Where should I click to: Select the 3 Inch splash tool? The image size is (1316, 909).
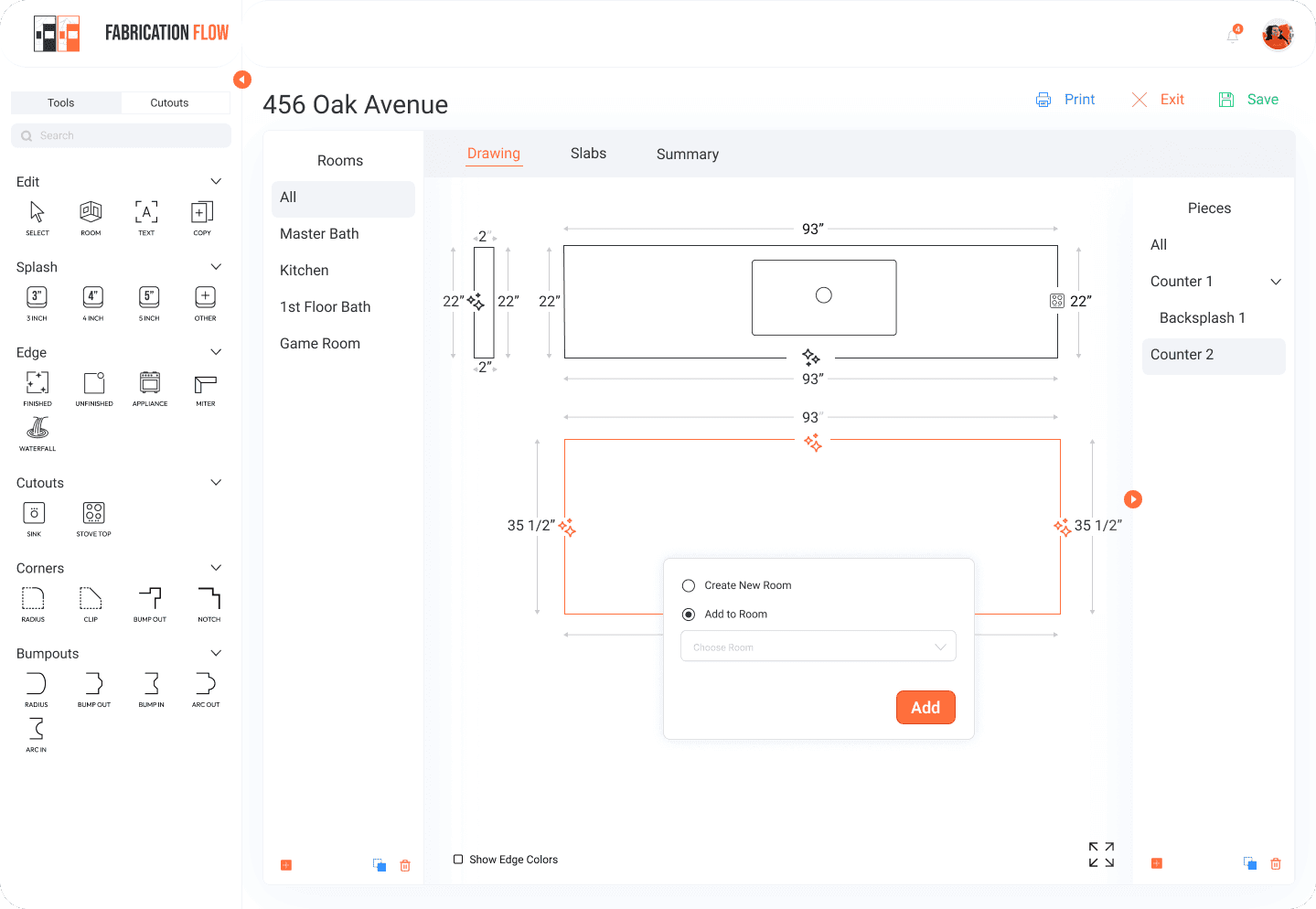tap(37, 303)
